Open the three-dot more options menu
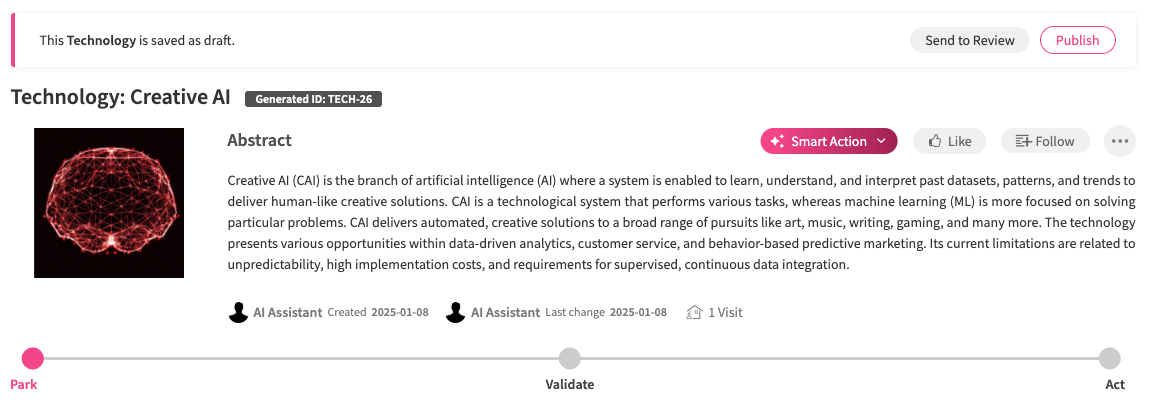 [1119, 142]
